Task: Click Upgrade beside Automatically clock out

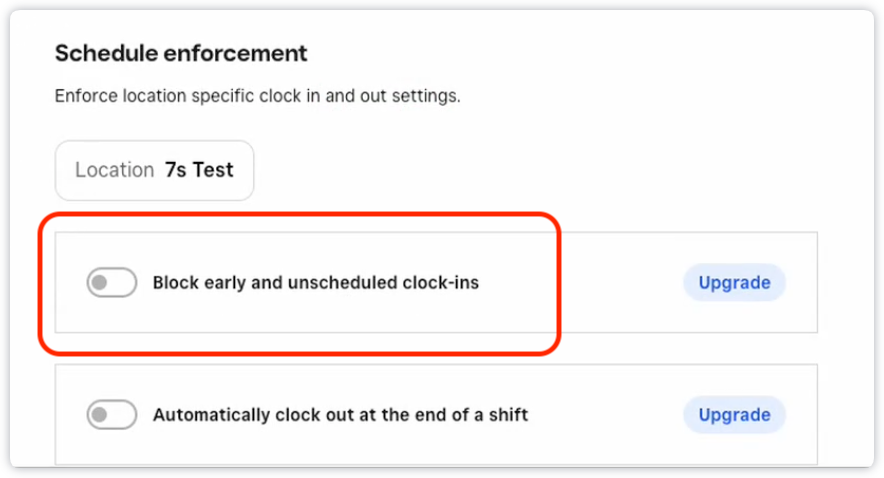Action: [734, 414]
